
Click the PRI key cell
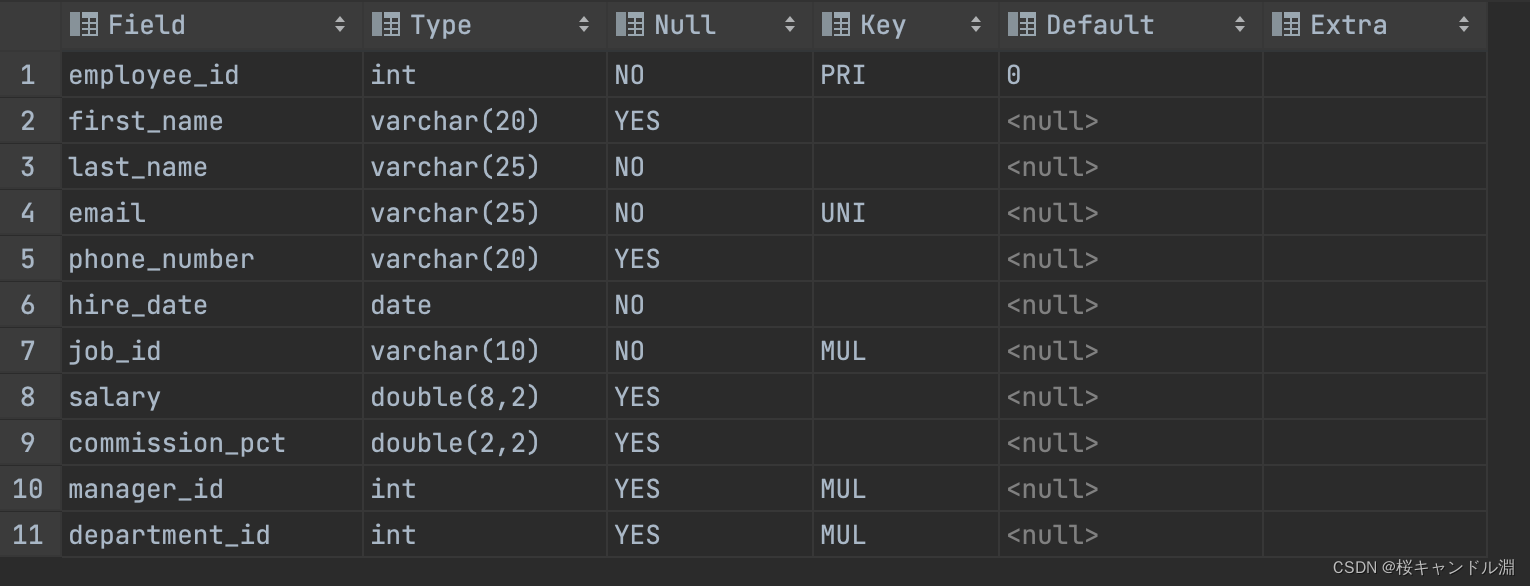click(x=843, y=75)
